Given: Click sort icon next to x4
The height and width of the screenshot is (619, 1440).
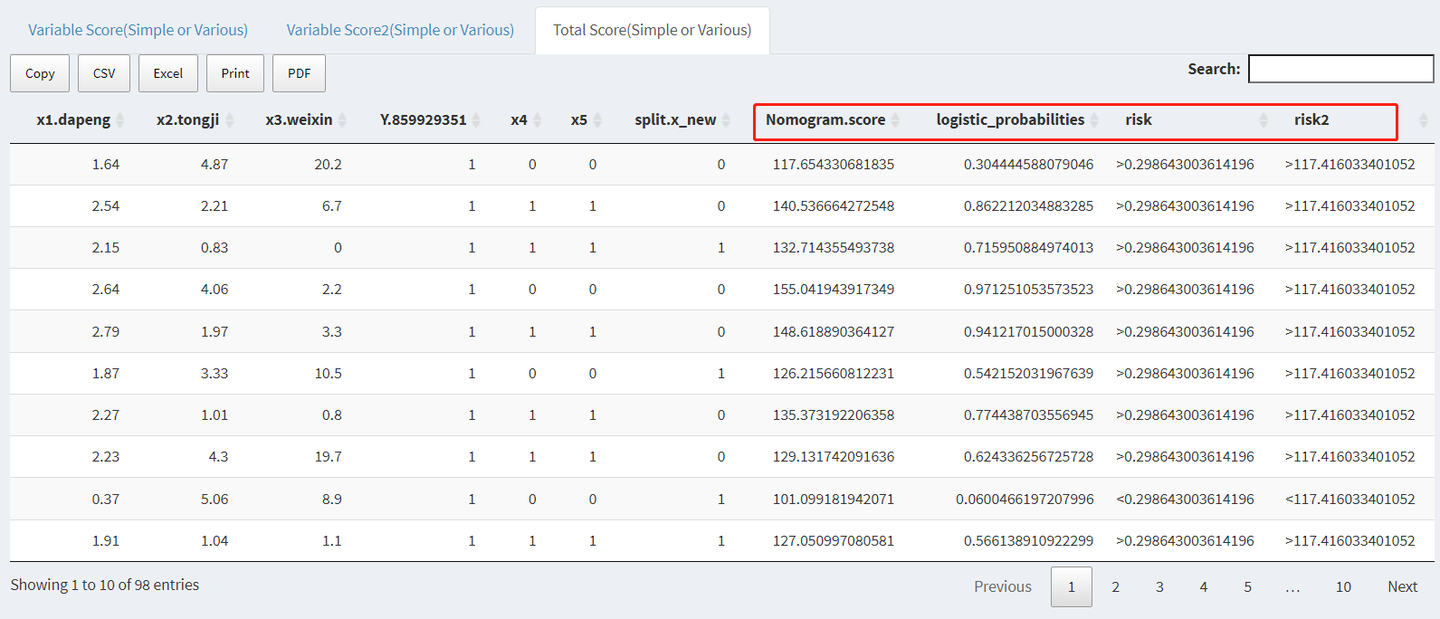Looking at the screenshot, I should [x=537, y=120].
